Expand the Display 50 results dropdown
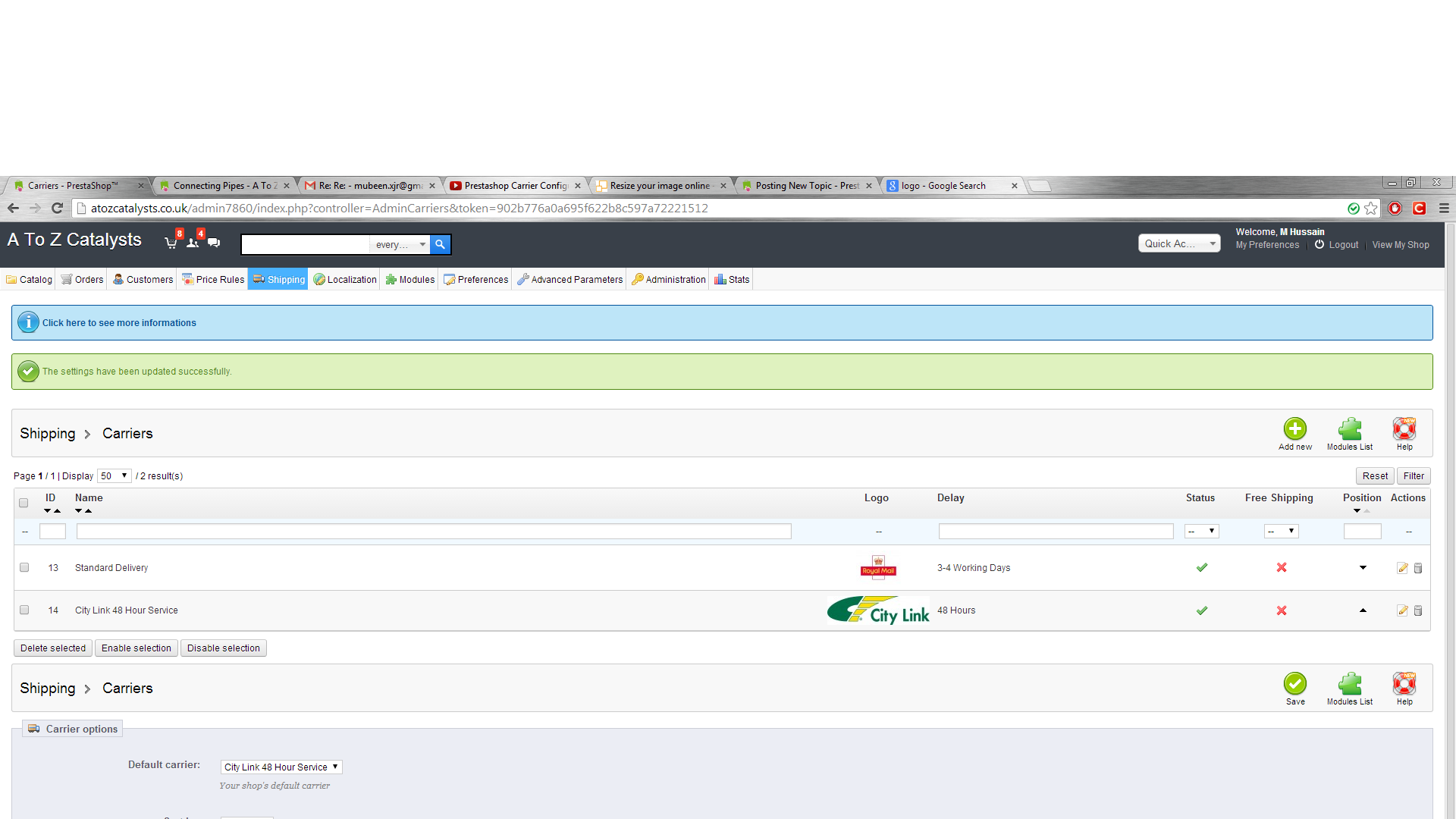Image resolution: width=1456 pixels, height=819 pixels. tap(115, 476)
